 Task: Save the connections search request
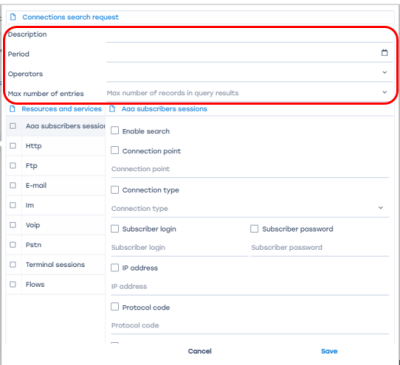pyautogui.click(x=329, y=351)
